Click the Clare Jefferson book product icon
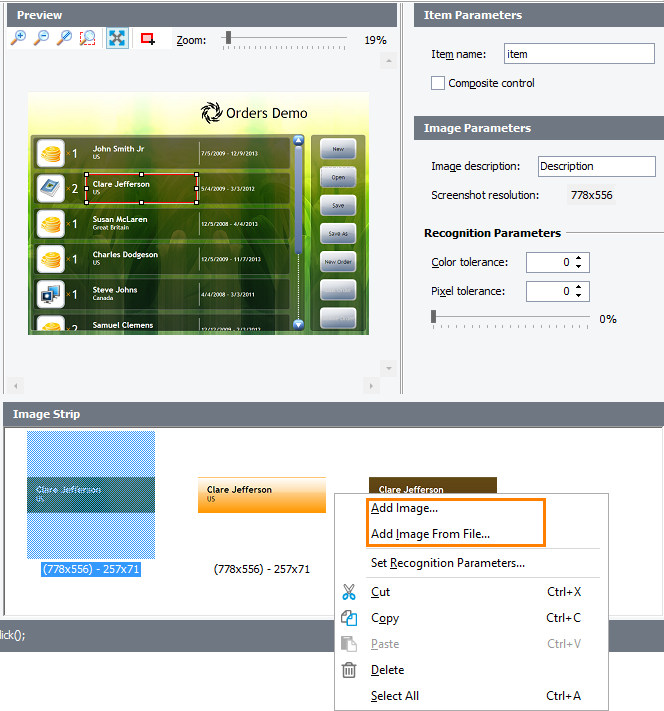The image size is (664, 711). pyautogui.click(x=50, y=188)
